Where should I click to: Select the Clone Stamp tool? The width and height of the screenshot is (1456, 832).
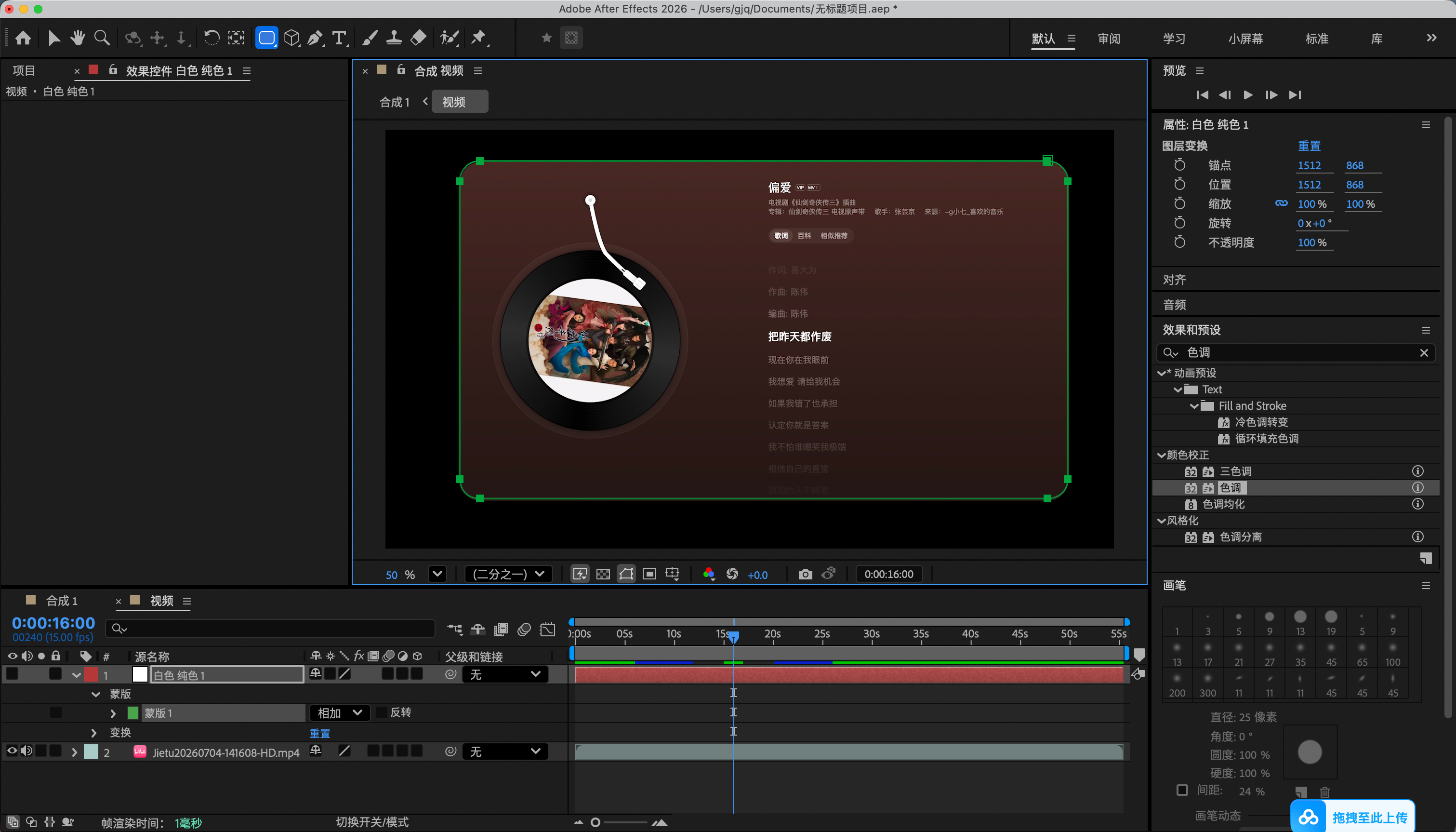coord(394,38)
